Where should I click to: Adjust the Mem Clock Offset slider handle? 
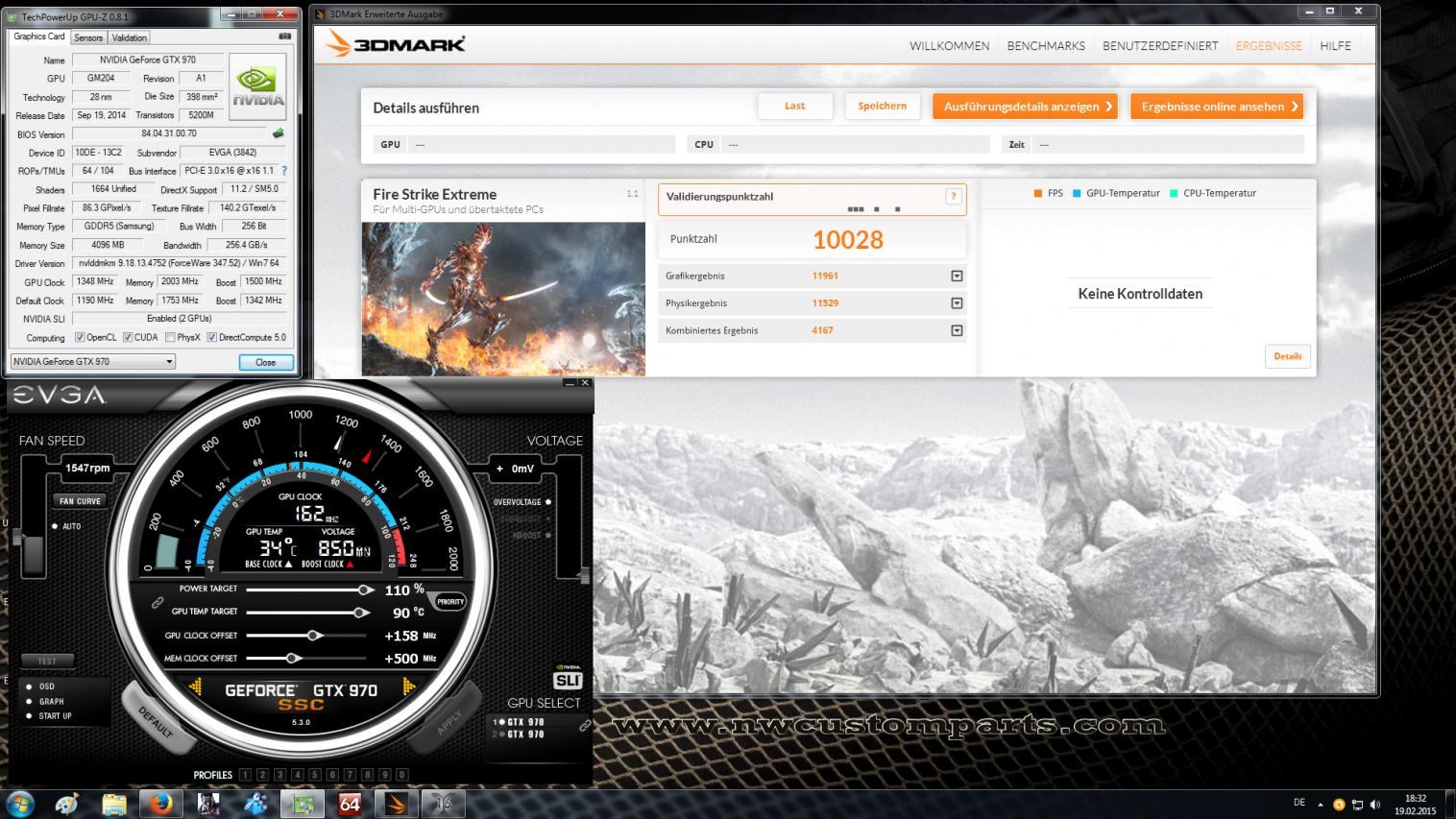292,659
